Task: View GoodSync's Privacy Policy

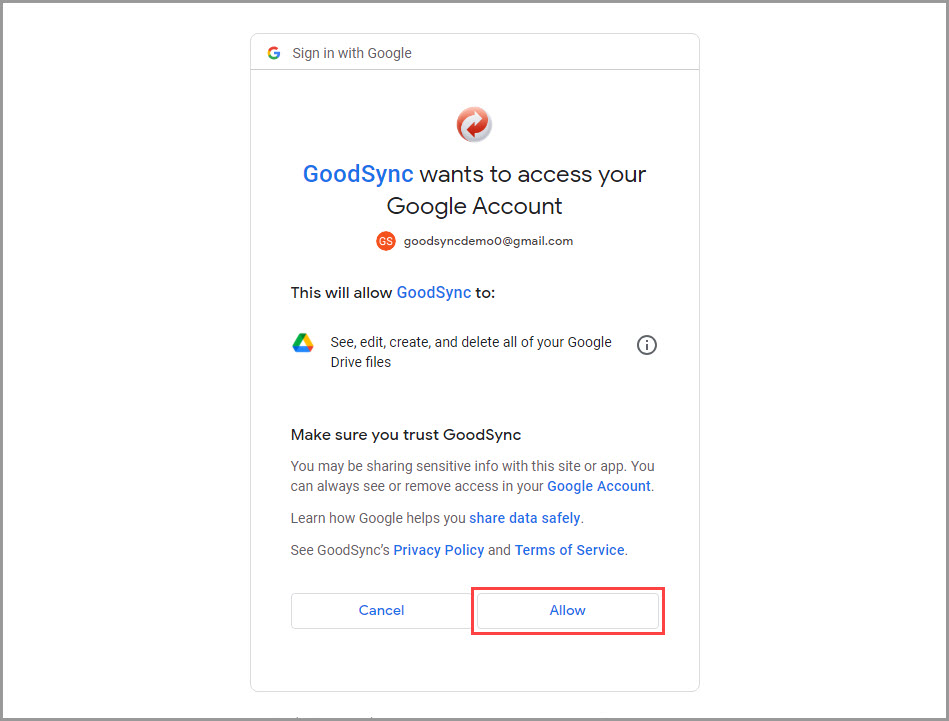Action: coord(438,549)
